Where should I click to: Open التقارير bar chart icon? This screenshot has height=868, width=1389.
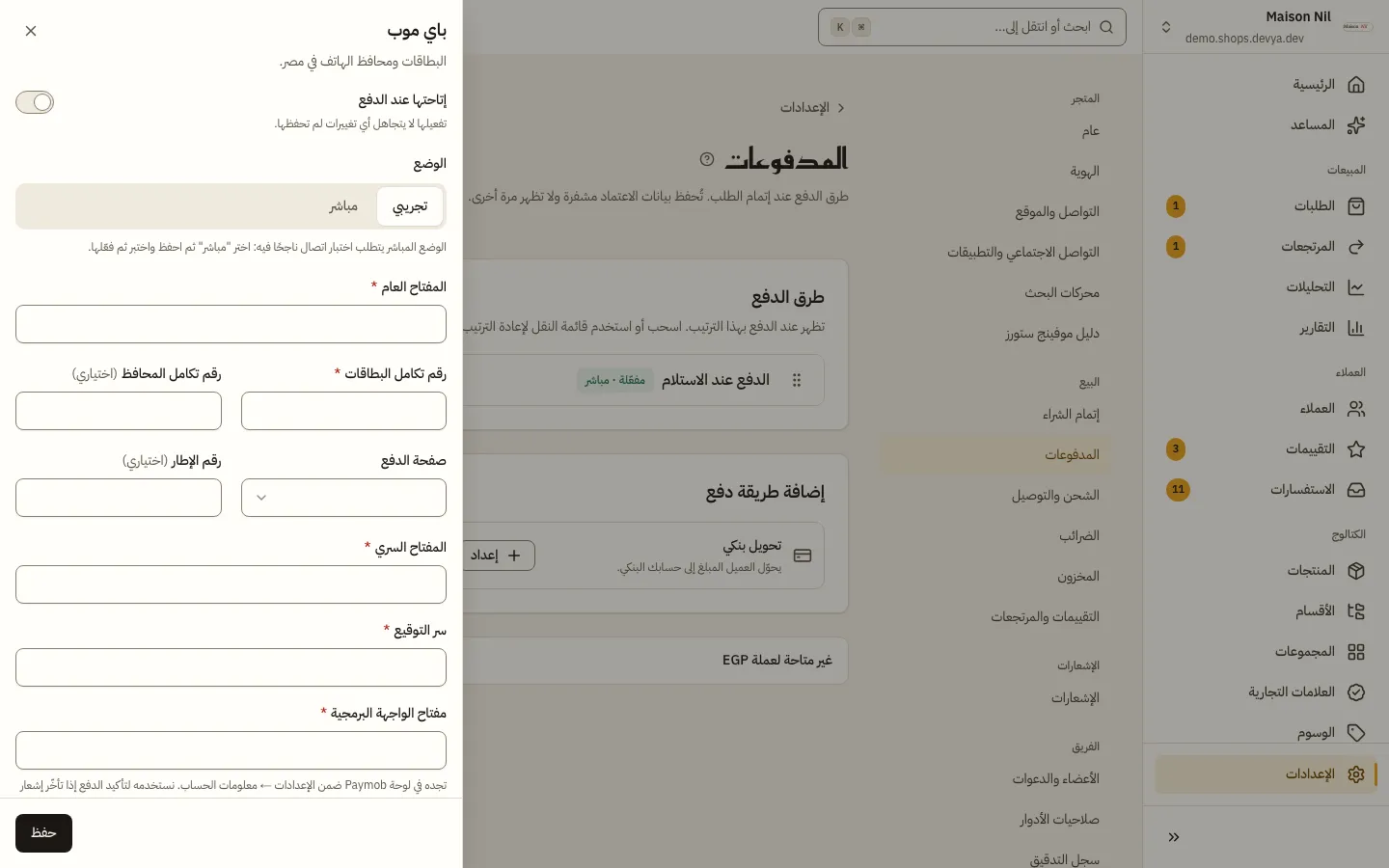pos(1356,328)
